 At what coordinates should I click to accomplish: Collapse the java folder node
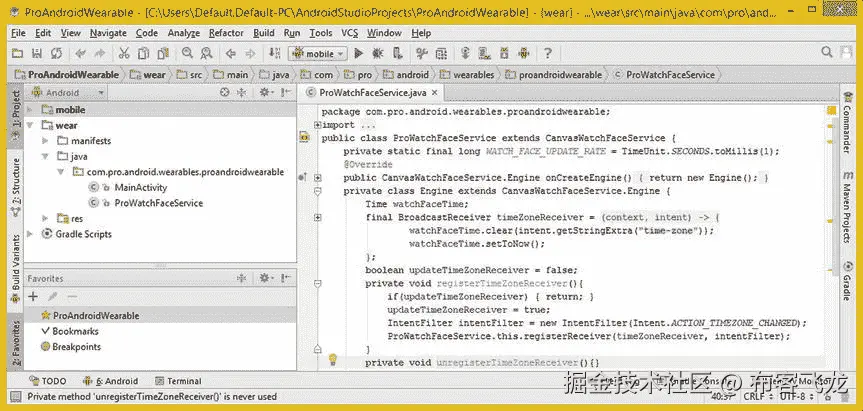pyautogui.click(x=45, y=156)
